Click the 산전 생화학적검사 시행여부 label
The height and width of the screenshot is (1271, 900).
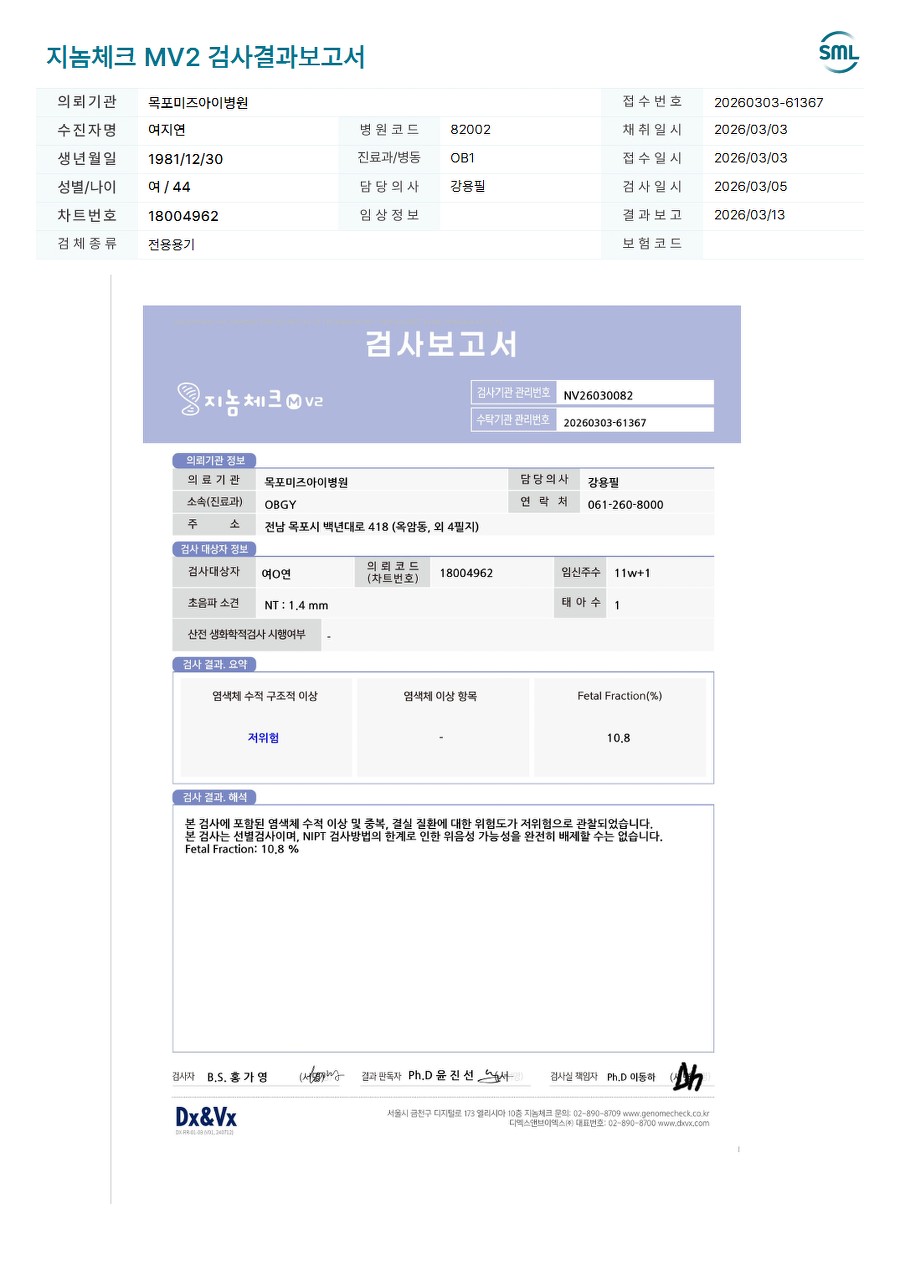coord(246,634)
